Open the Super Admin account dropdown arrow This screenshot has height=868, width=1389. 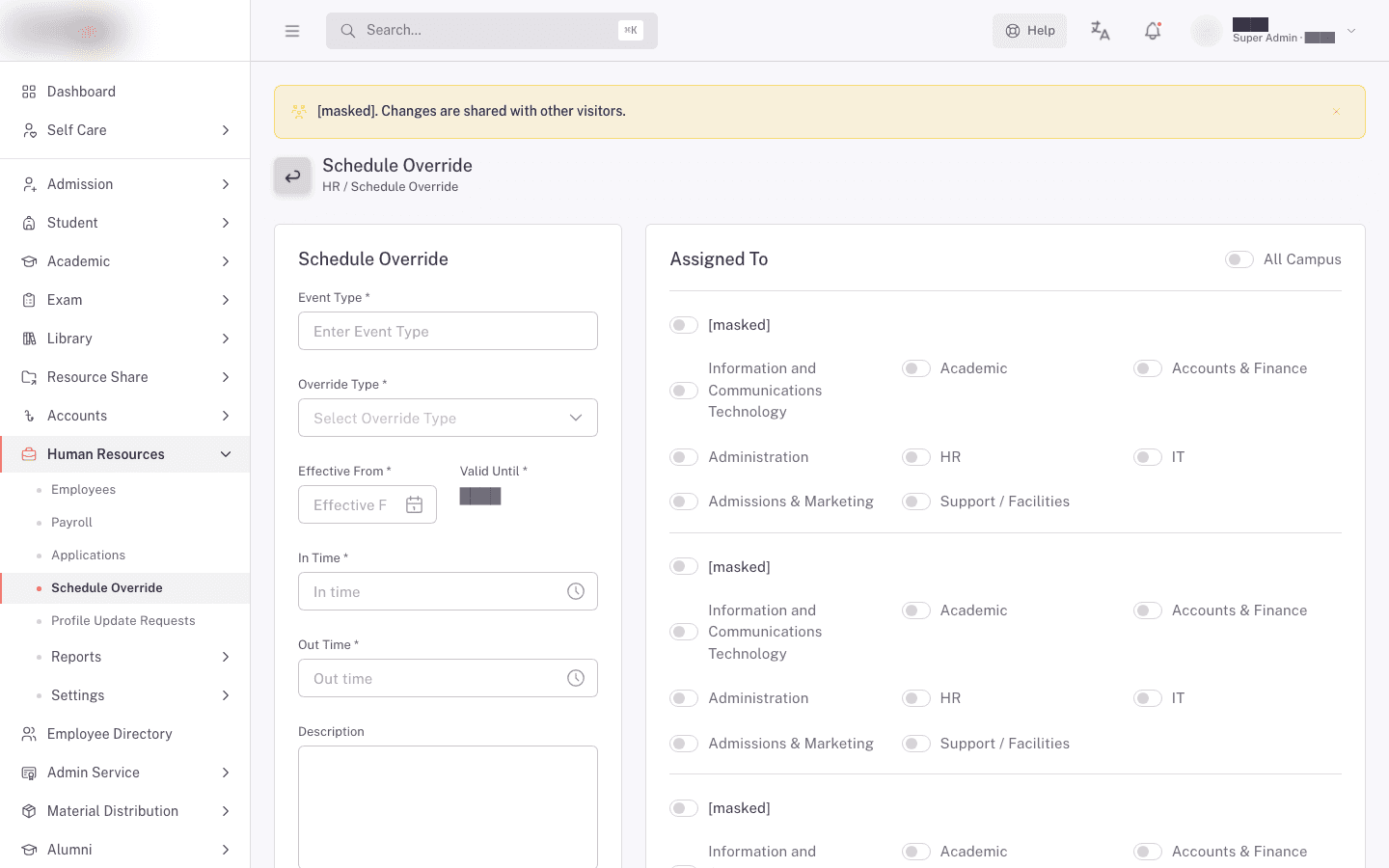[x=1351, y=31]
